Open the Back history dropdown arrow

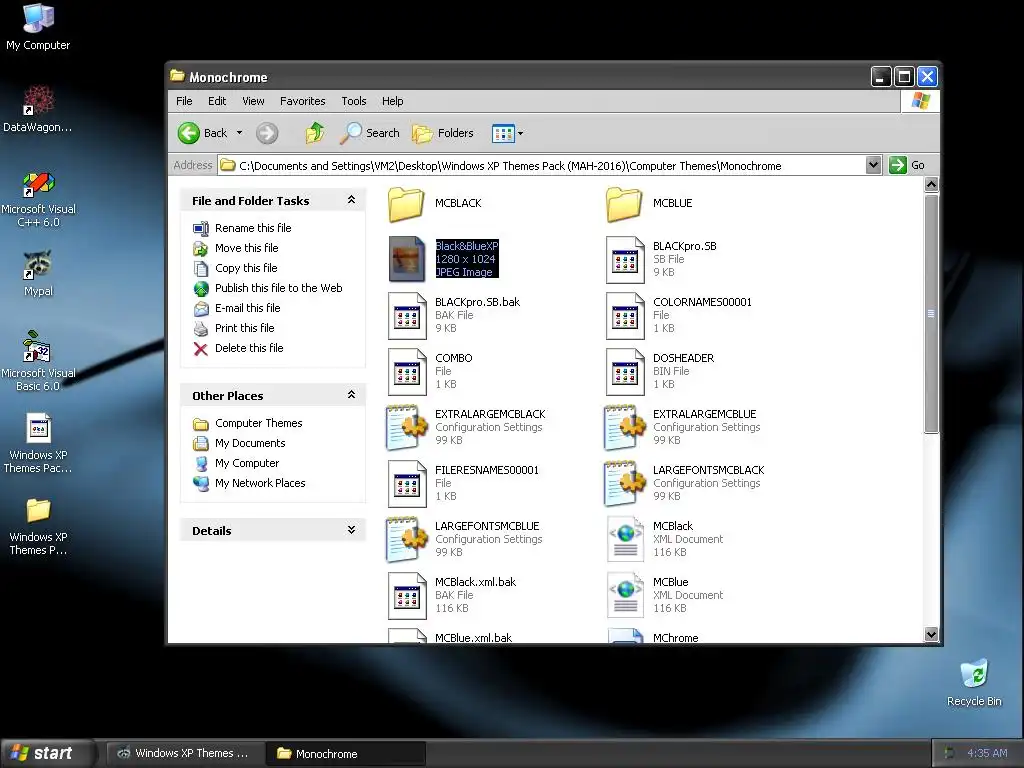pyautogui.click(x=239, y=133)
